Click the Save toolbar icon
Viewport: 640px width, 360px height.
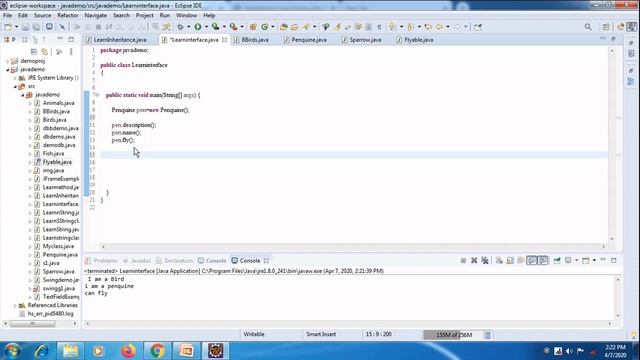click(x=25, y=27)
